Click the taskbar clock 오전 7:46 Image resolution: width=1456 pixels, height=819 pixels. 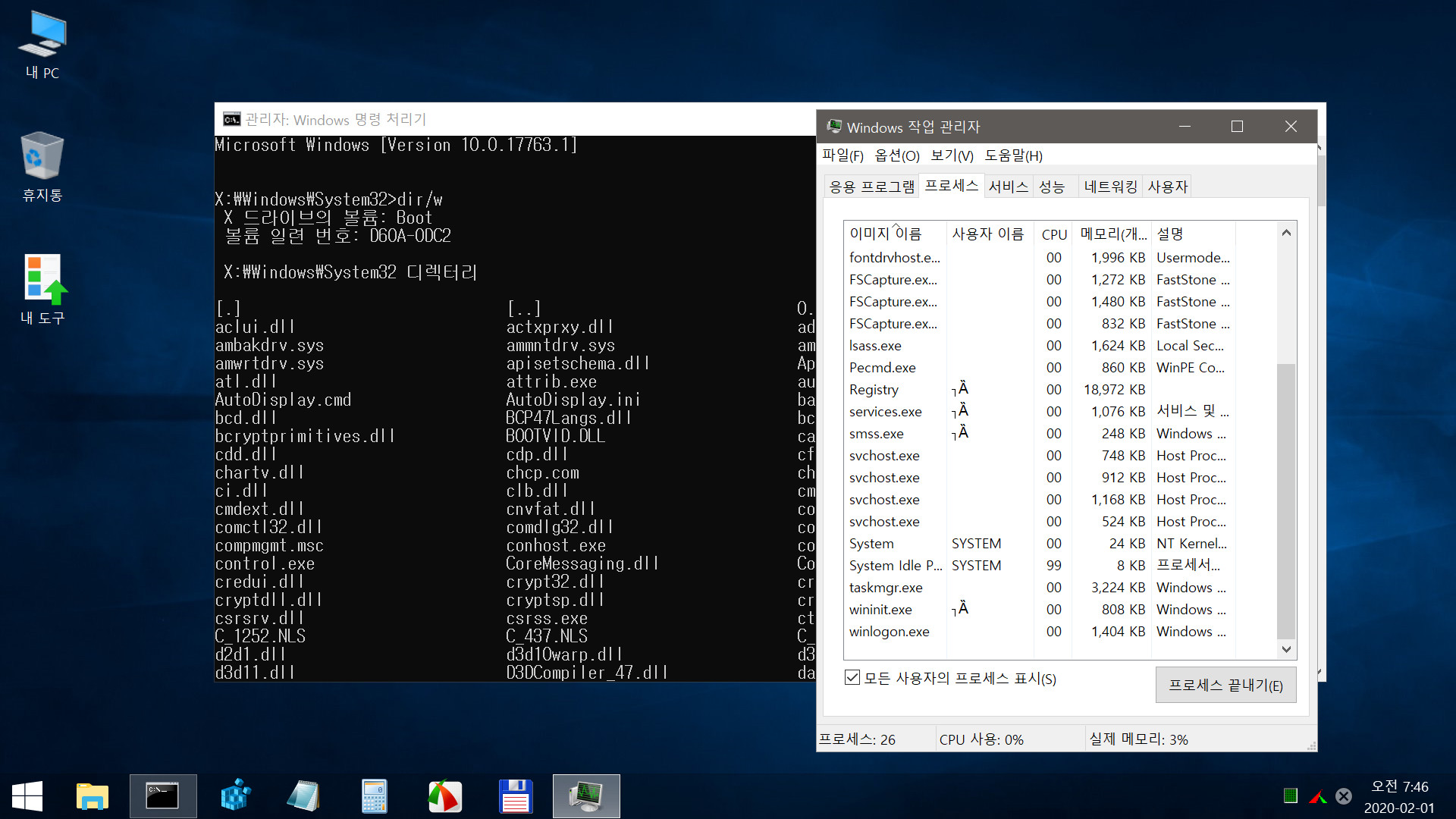pos(1399,786)
